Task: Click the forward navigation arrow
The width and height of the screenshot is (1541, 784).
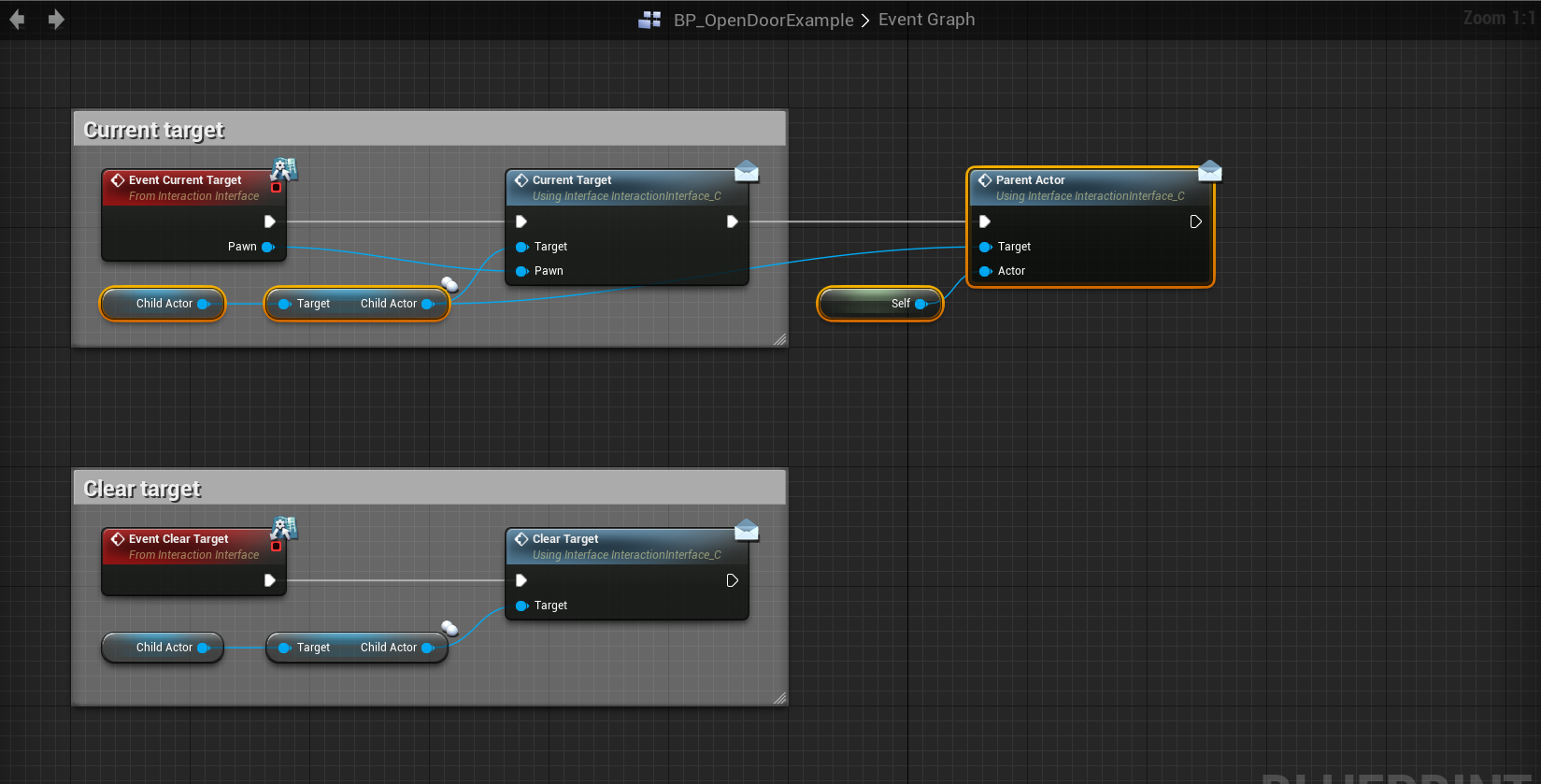Action: pyautogui.click(x=56, y=20)
